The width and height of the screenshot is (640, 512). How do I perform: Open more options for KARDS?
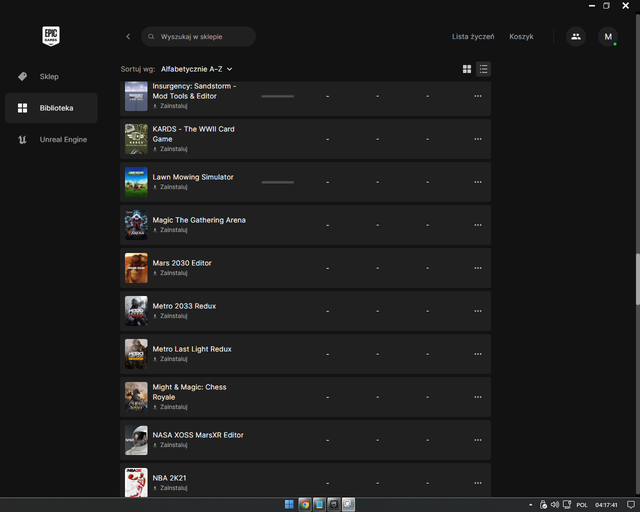[478, 139]
